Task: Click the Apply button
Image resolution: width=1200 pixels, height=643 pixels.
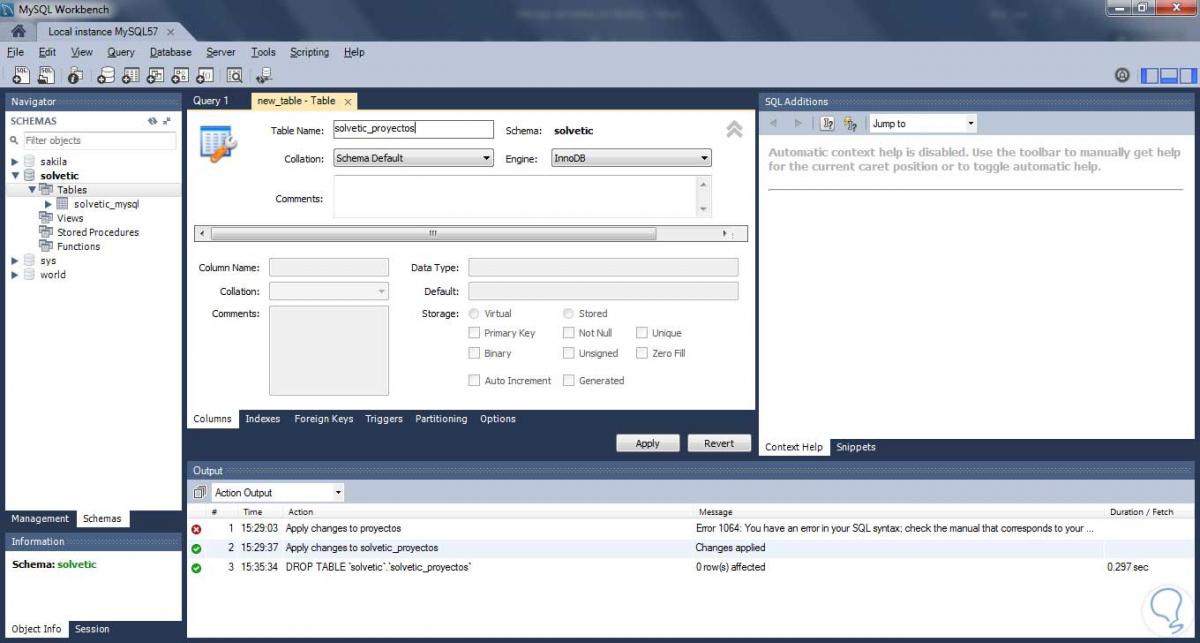Action: [647, 443]
